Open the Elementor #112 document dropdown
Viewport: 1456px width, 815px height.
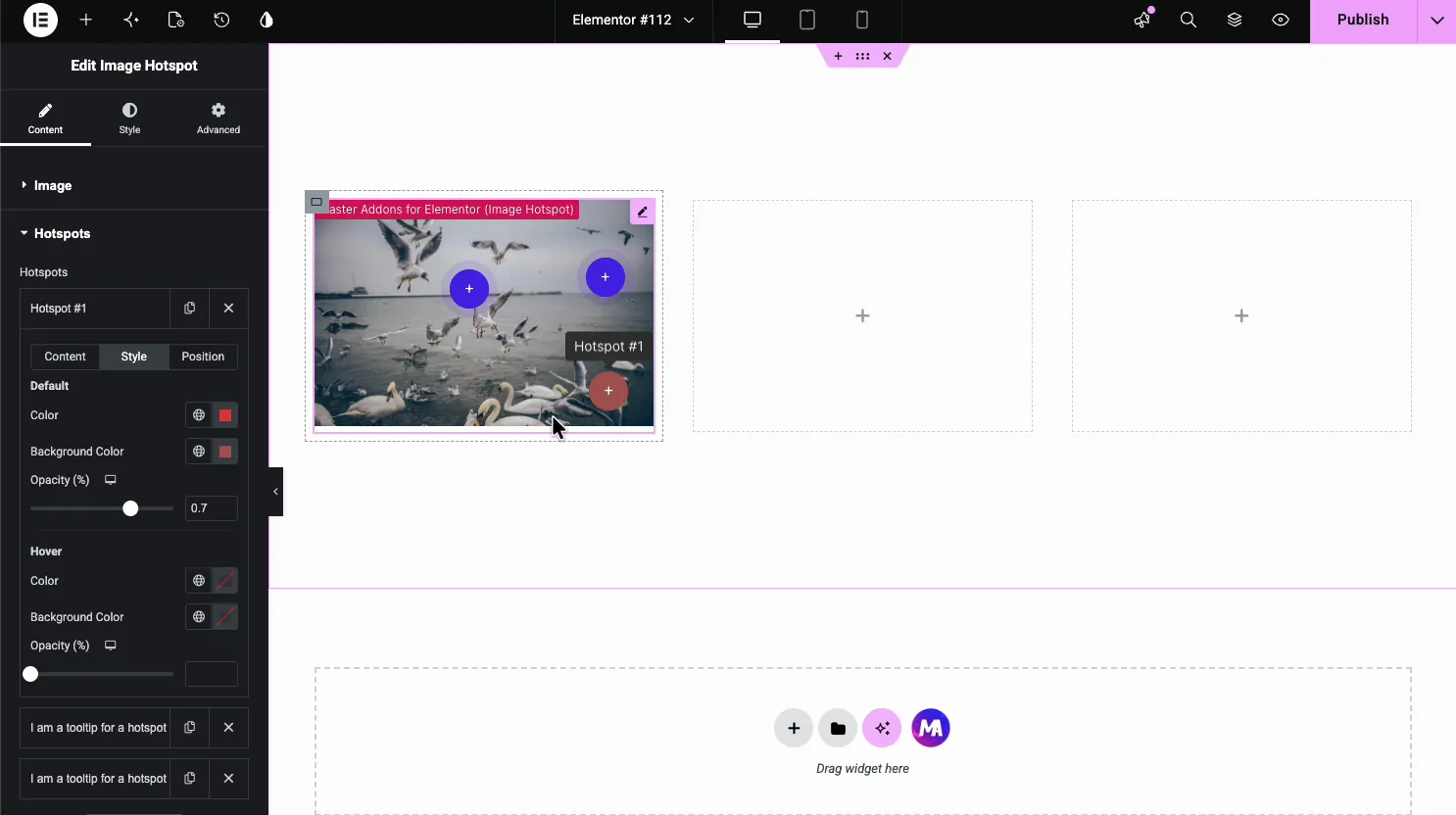(633, 20)
